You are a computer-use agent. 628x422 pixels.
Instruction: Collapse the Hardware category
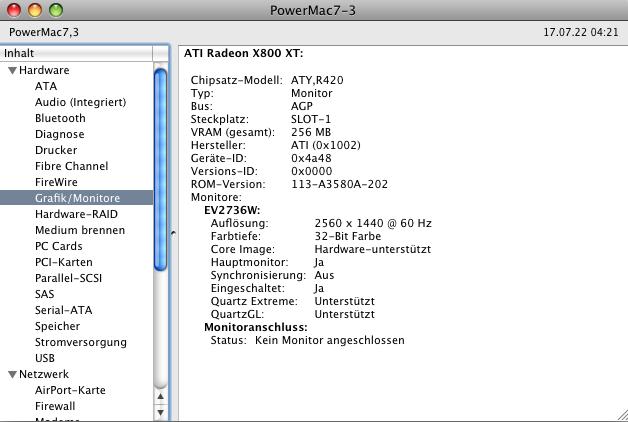coord(12,70)
